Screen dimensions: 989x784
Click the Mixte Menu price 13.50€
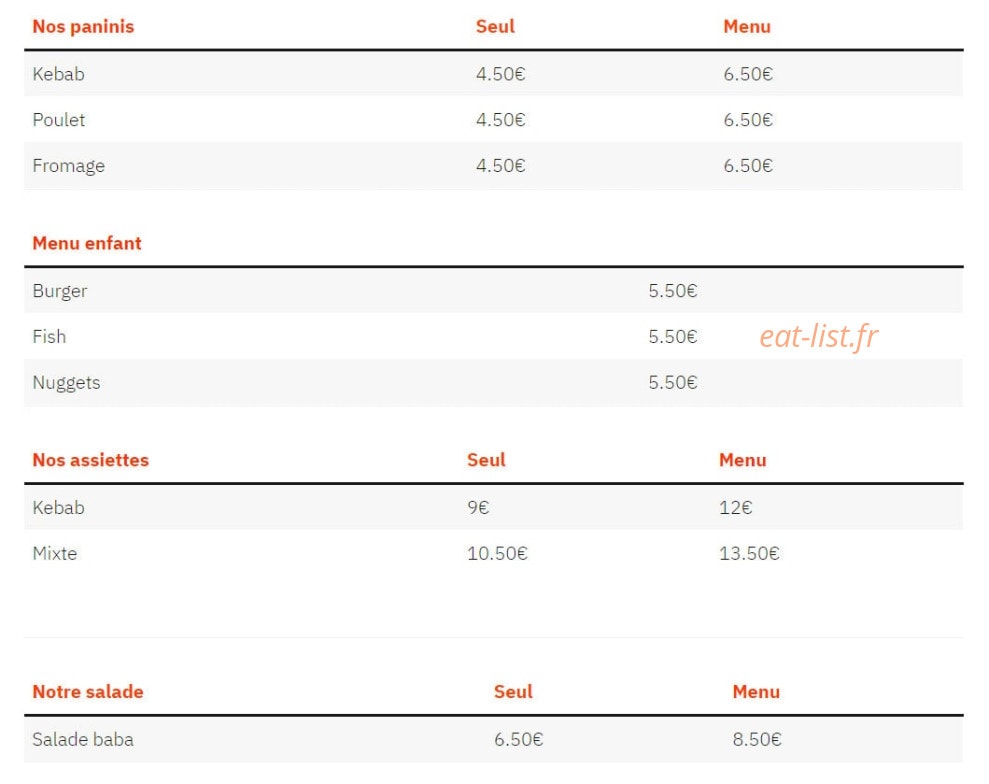[749, 554]
